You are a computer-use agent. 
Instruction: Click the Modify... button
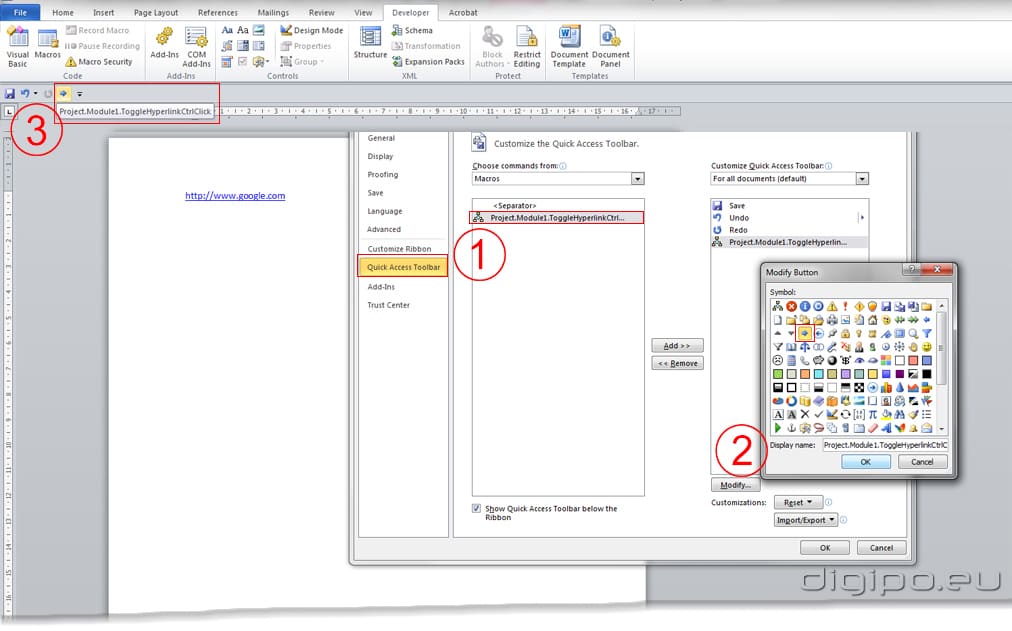(x=735, y=485)
